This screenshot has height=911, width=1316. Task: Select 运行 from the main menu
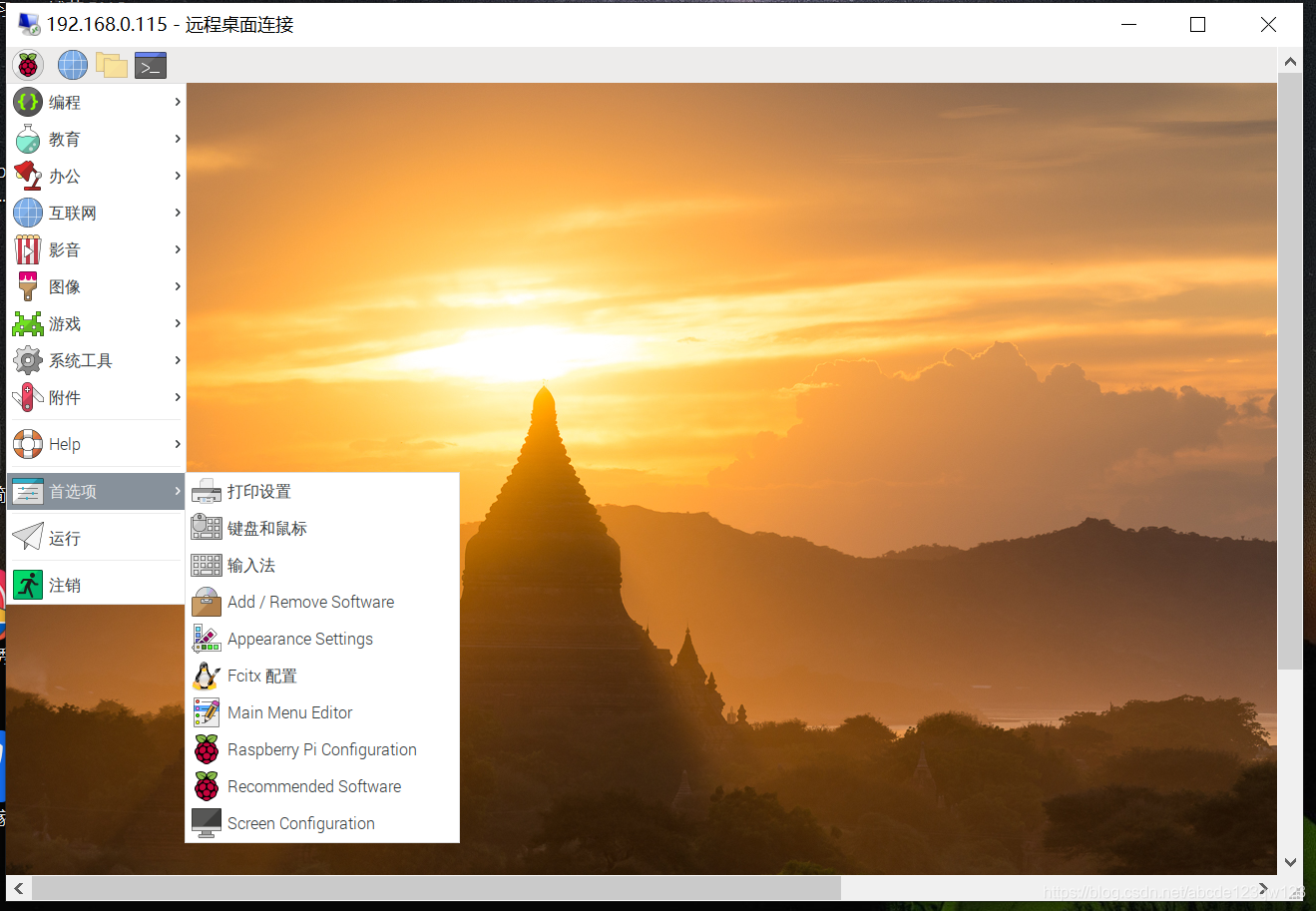[x=97, y=538]
